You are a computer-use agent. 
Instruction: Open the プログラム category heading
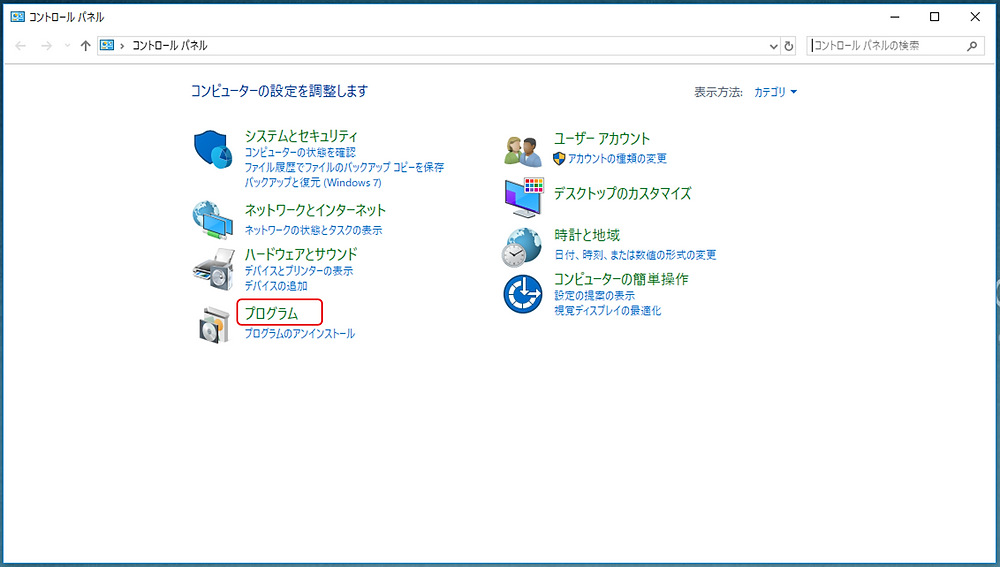(272, 313)
